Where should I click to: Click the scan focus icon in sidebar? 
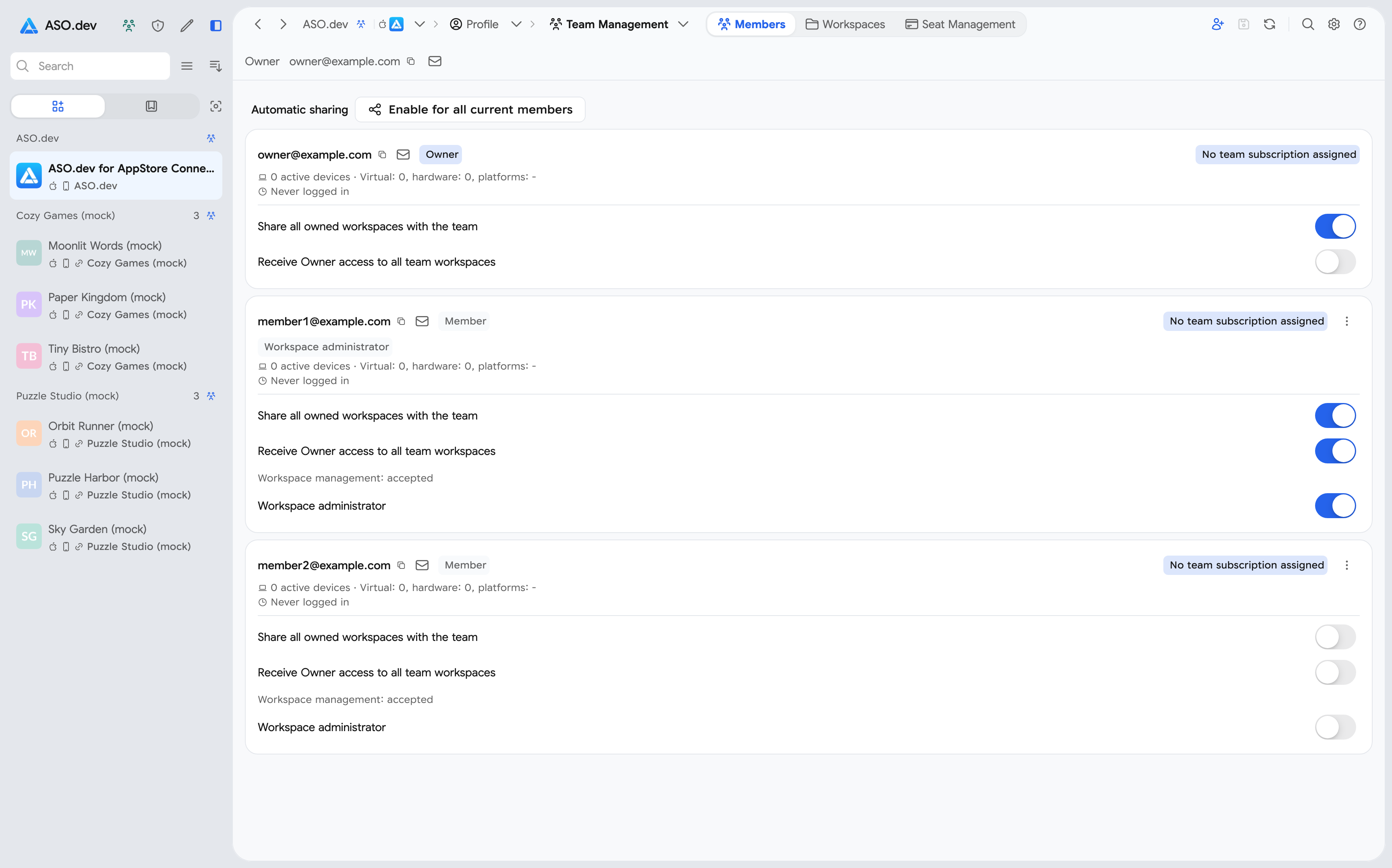coord(216,106)
